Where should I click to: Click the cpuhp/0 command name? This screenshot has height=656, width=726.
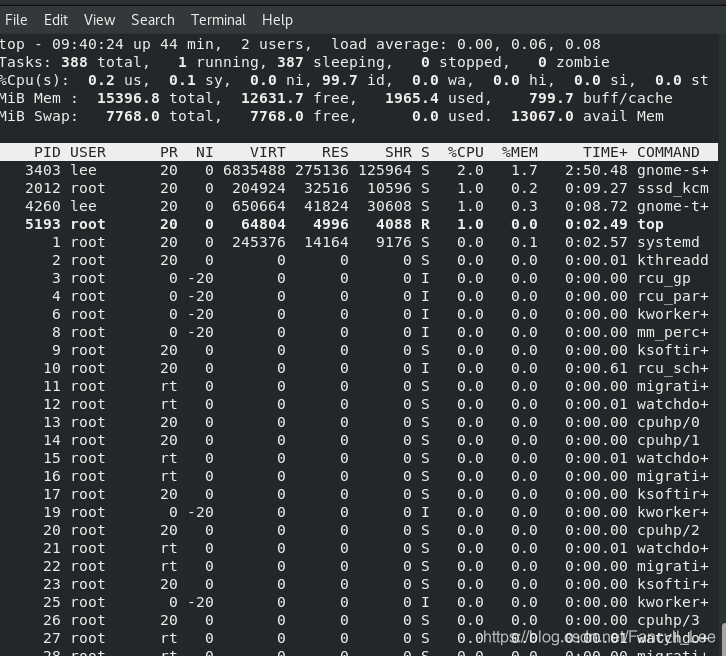pyautogui.click(x=668, y=423)
